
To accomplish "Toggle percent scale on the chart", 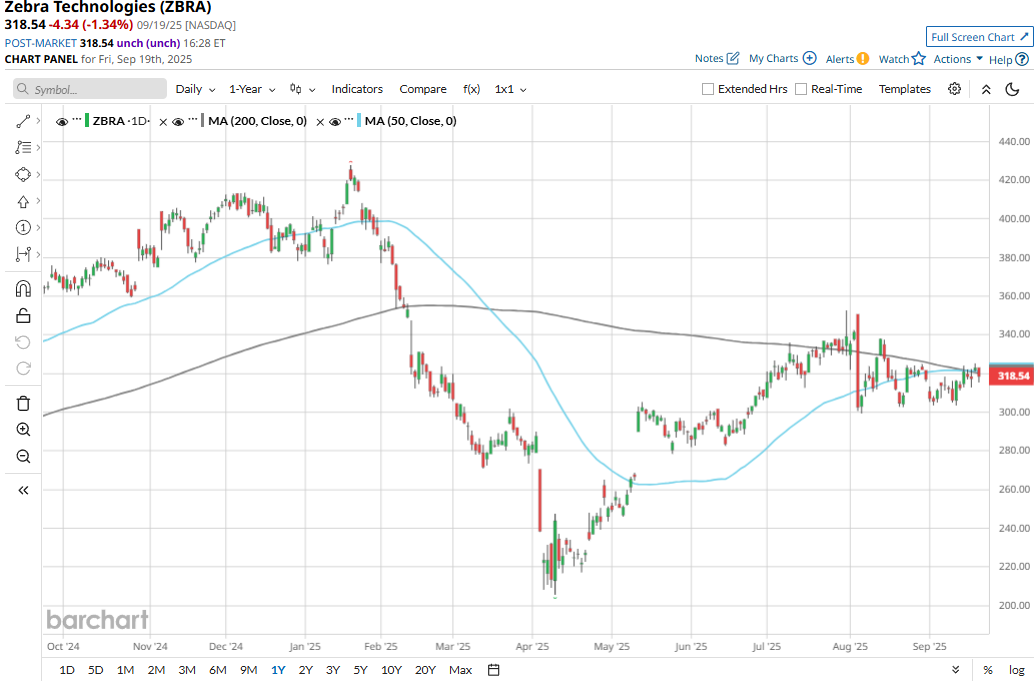I will pyautogui.click(x=988, y=670).
